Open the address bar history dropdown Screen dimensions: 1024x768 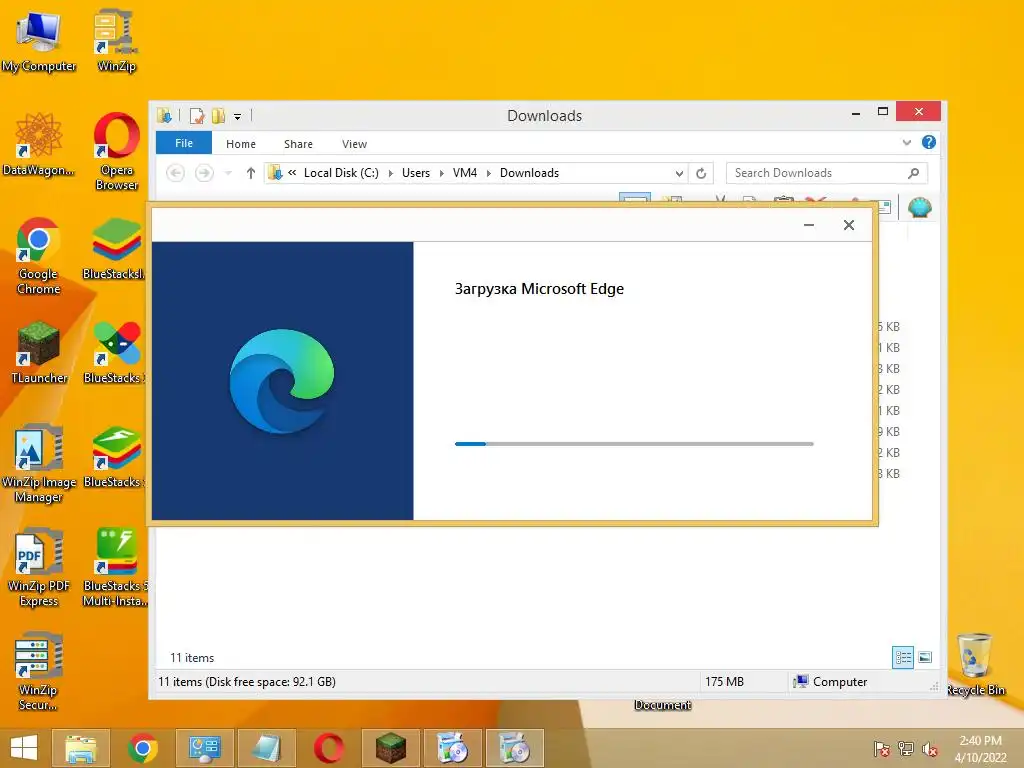679,173
